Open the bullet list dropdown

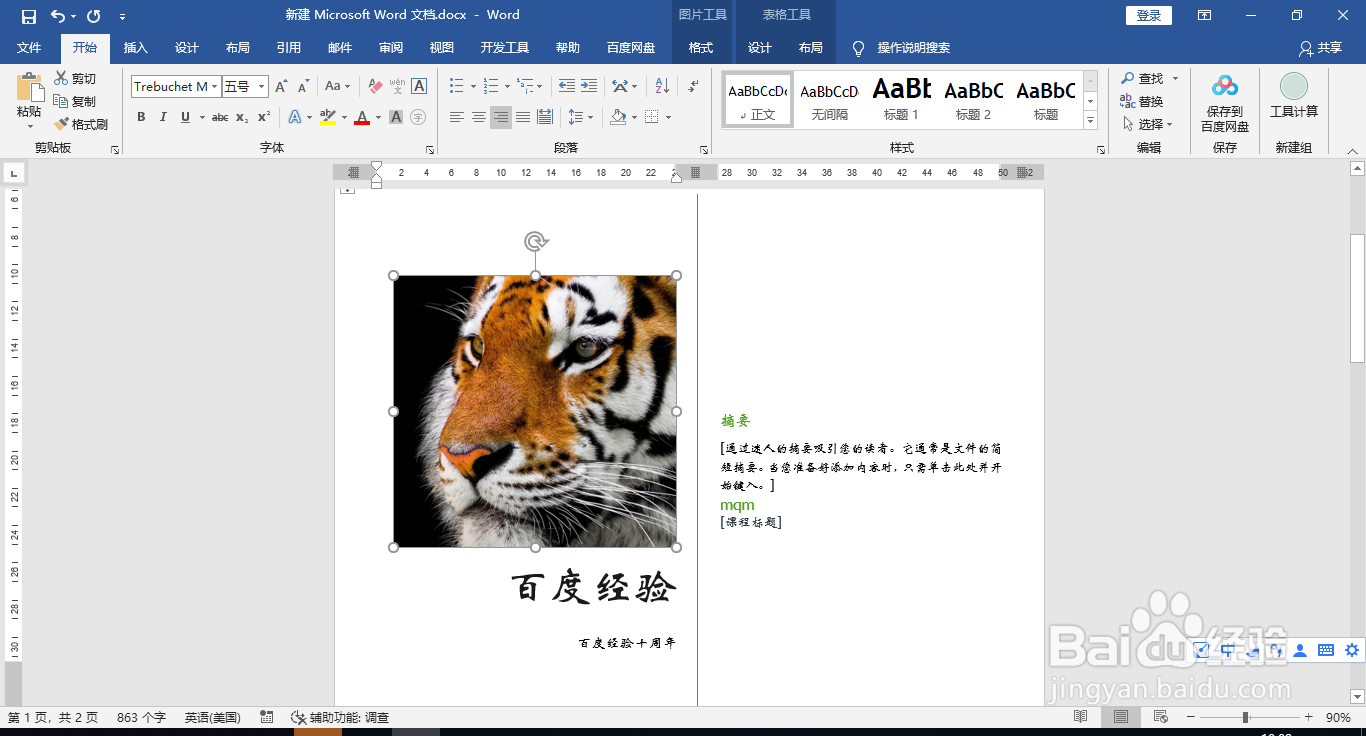473,87
